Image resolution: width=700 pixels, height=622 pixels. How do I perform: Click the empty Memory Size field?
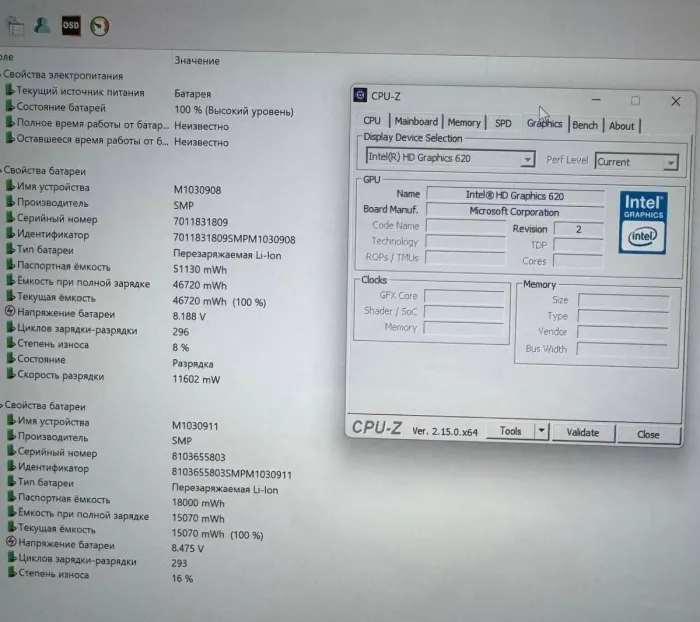point(624,301)
